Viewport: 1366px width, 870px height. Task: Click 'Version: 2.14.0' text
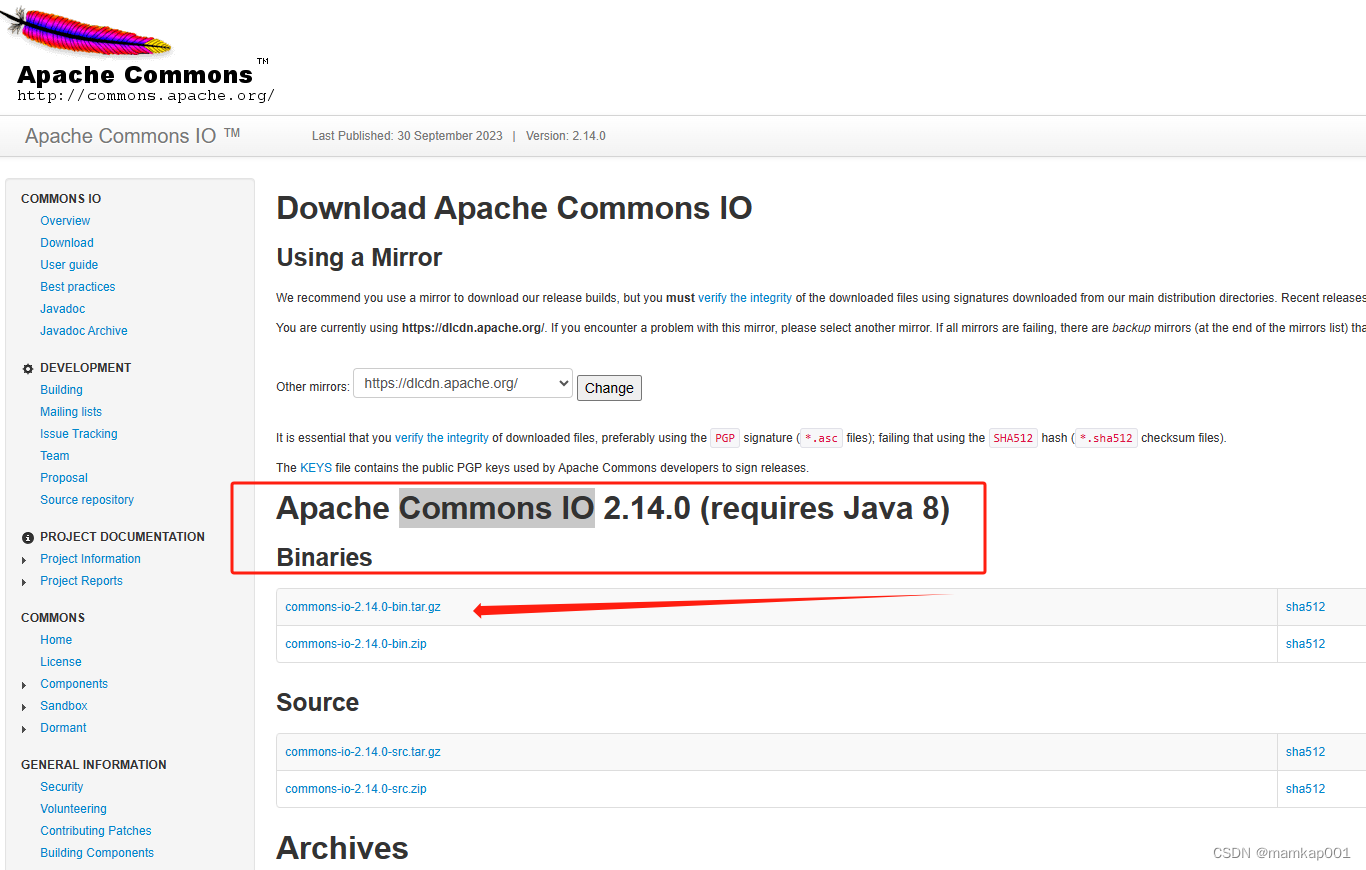(x=566, y=136)
